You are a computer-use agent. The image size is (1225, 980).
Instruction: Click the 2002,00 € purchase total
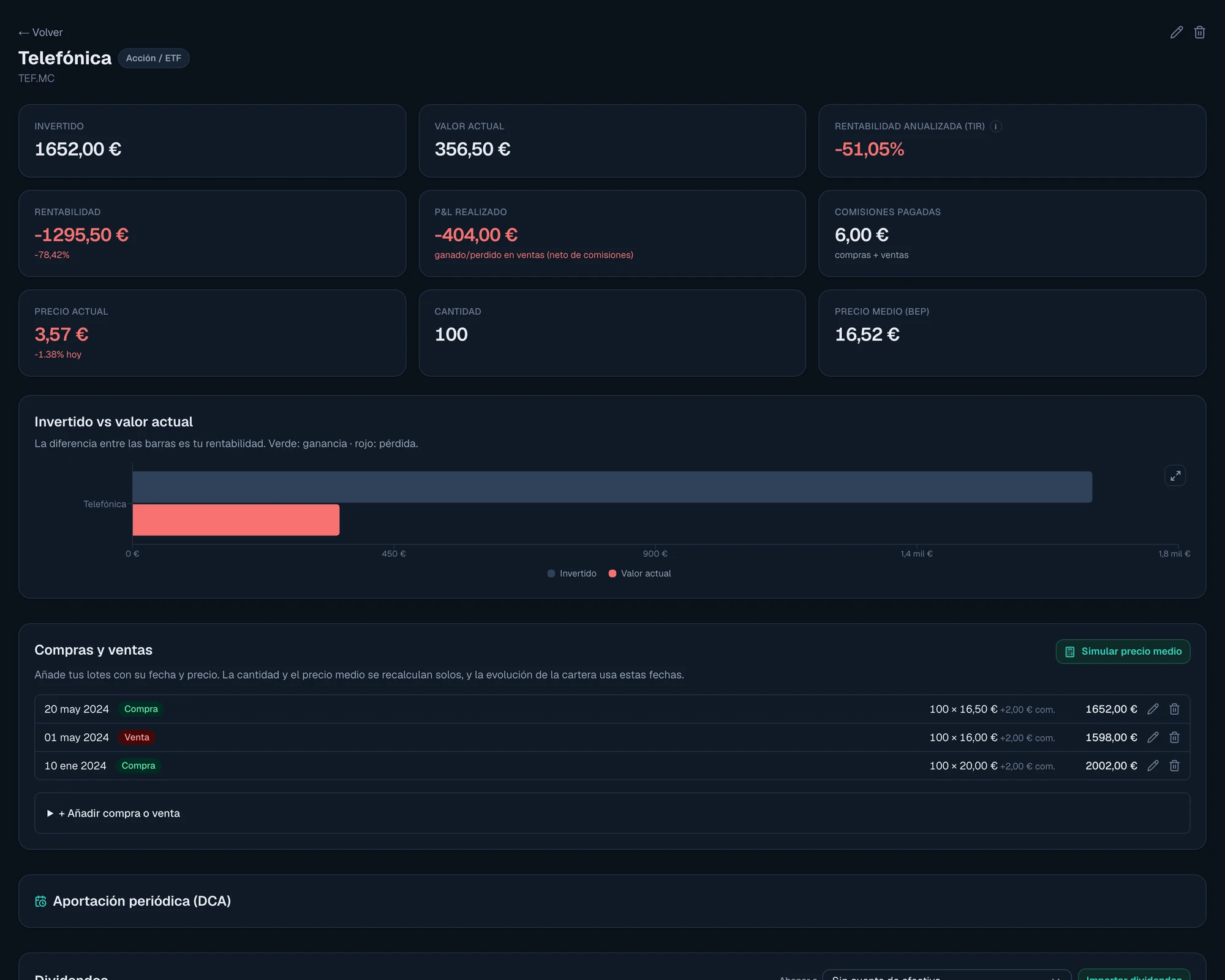tap(1111, 766)
